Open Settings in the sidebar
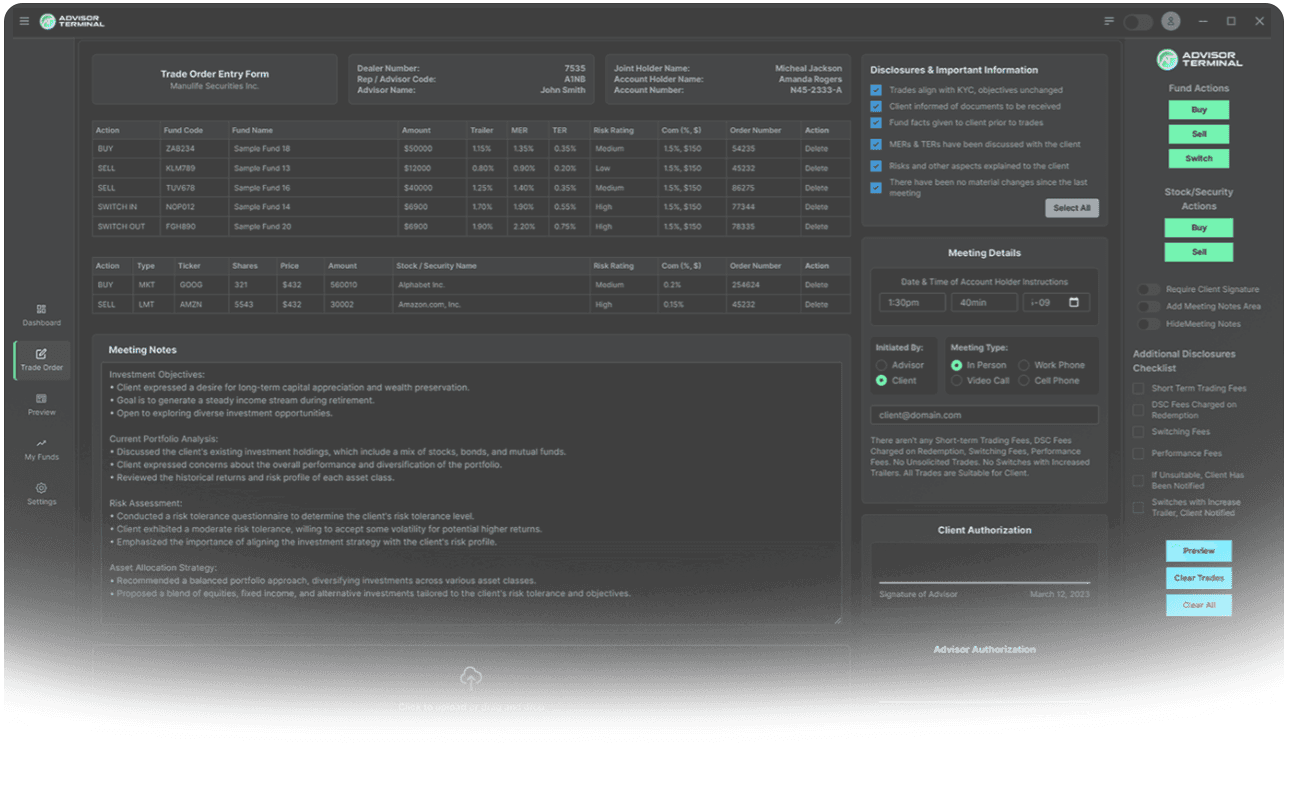Screen dimensions: 1290x787 tap(41, 494)
